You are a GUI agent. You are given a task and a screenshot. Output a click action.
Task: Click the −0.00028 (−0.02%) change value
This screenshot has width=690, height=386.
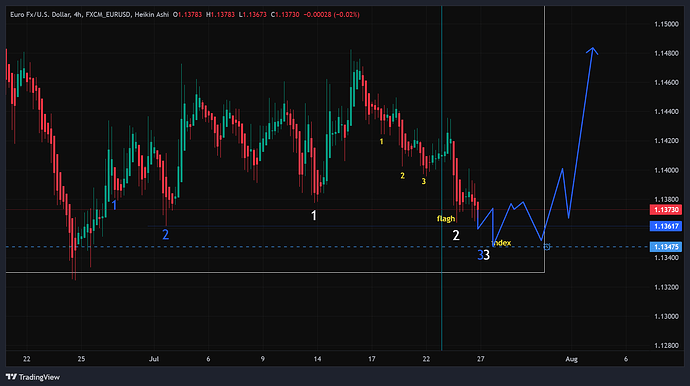pyautogui.click(x=331, y=15)
